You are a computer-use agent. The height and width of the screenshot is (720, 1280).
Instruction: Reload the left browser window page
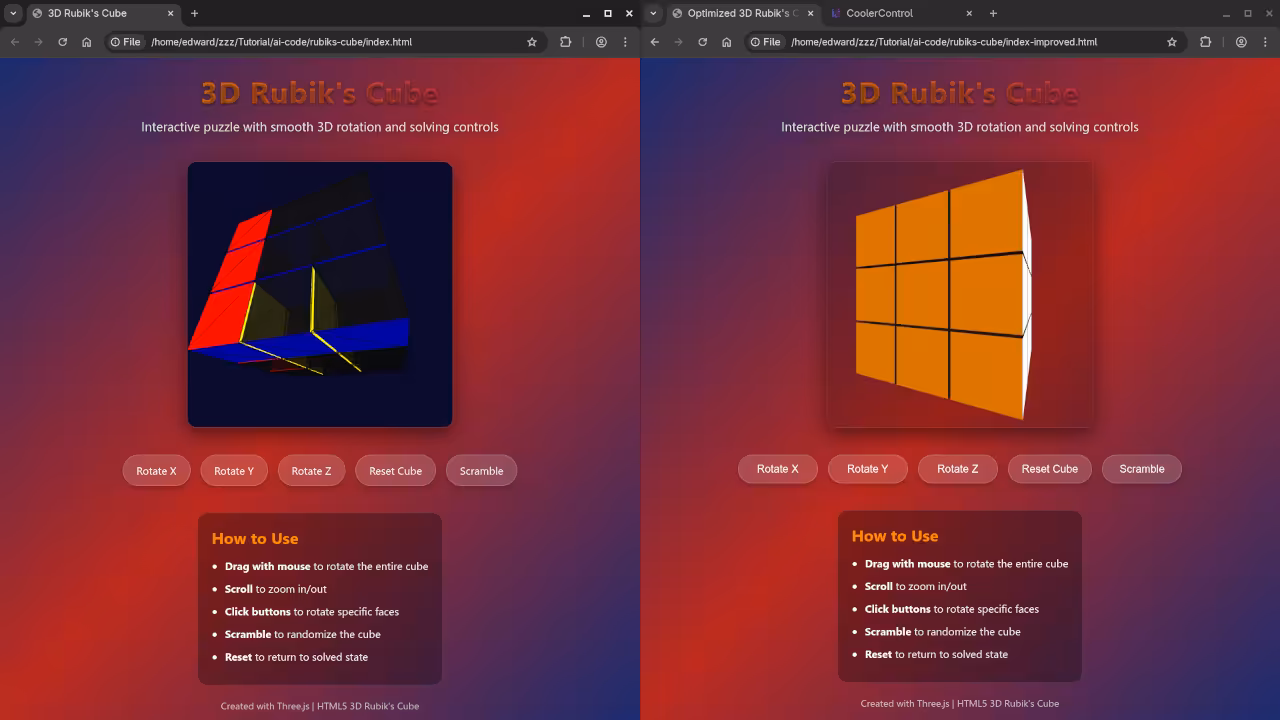tap(62, 42)
